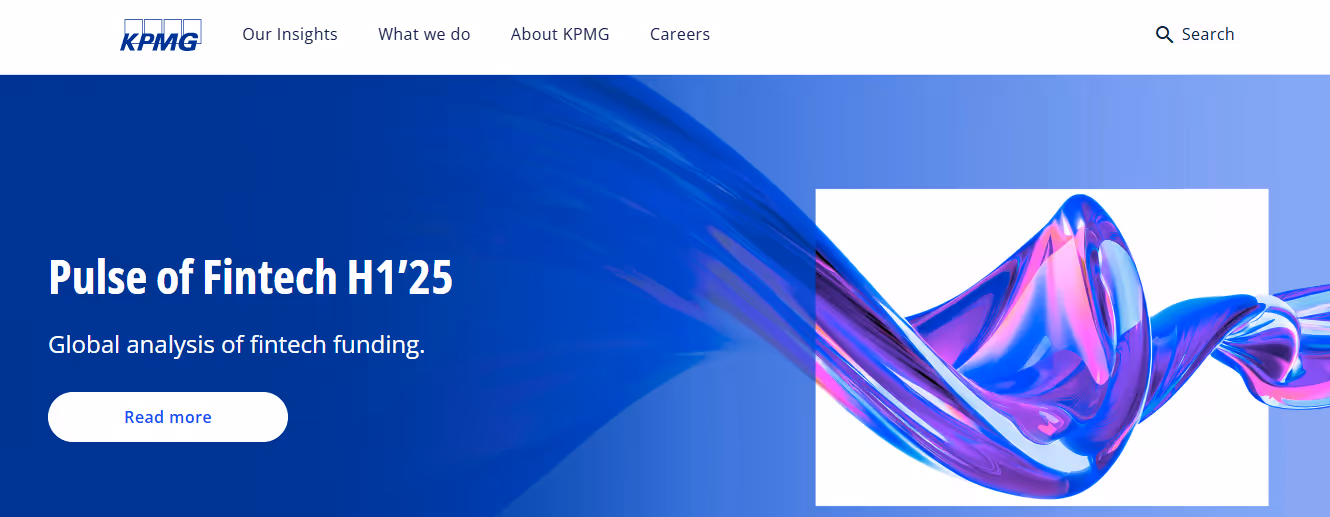
Task: Go to the Careers menu
Action: click(680, 34)
